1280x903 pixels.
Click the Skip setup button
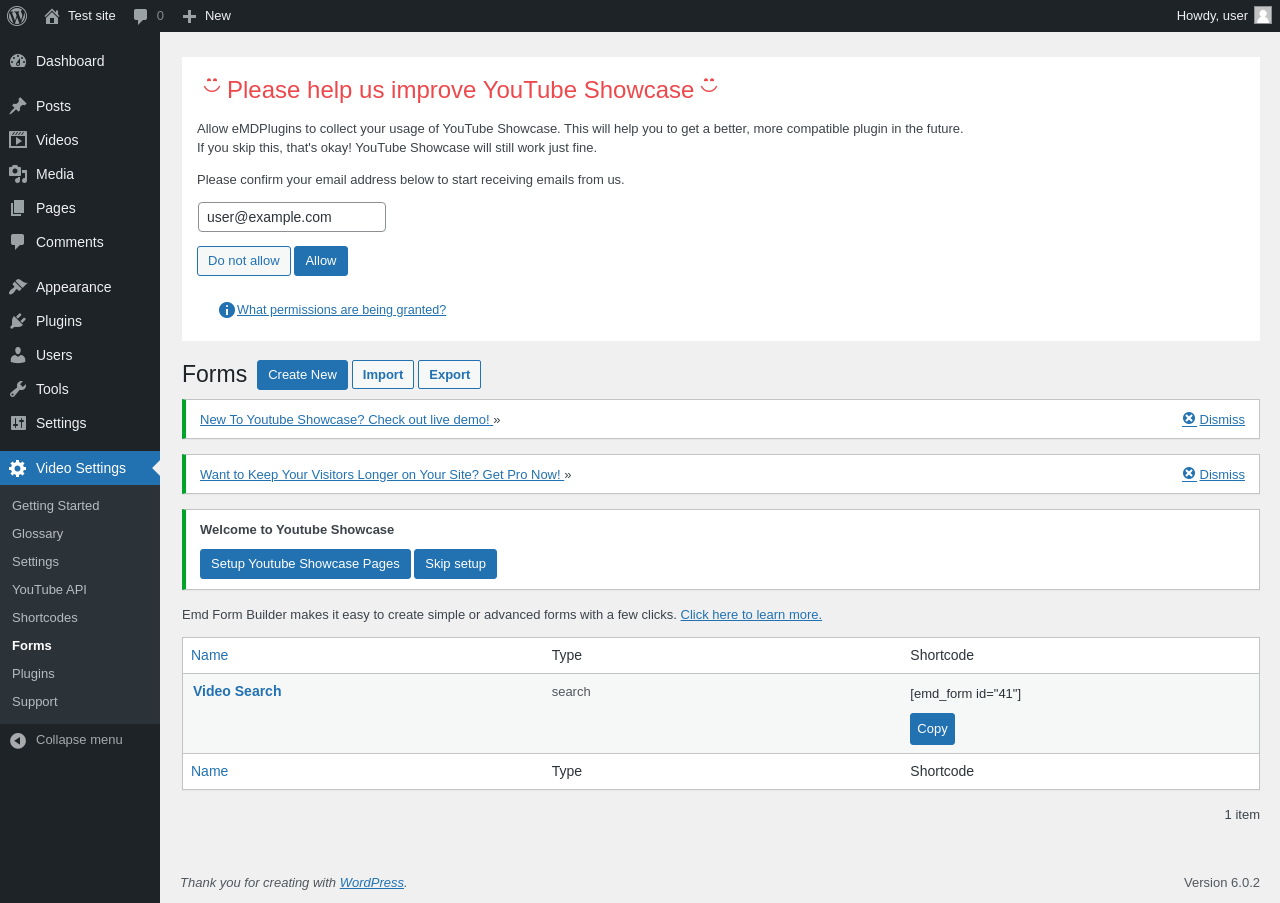[x=455, y=564]
